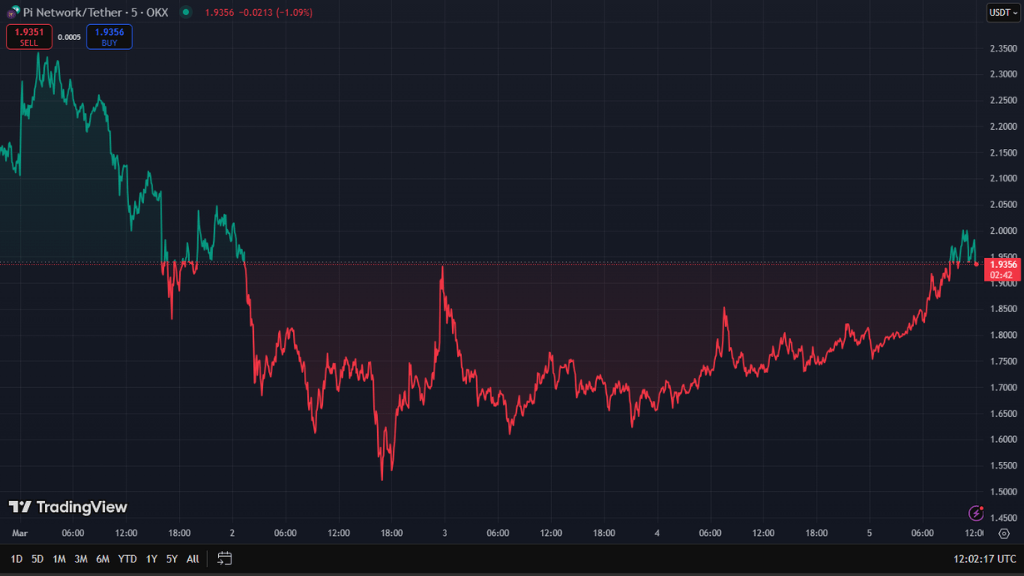This screenshot has height=576, width=1024.
Task: Click the red 1.9356 current price label
Action: tap(1002, 269)
